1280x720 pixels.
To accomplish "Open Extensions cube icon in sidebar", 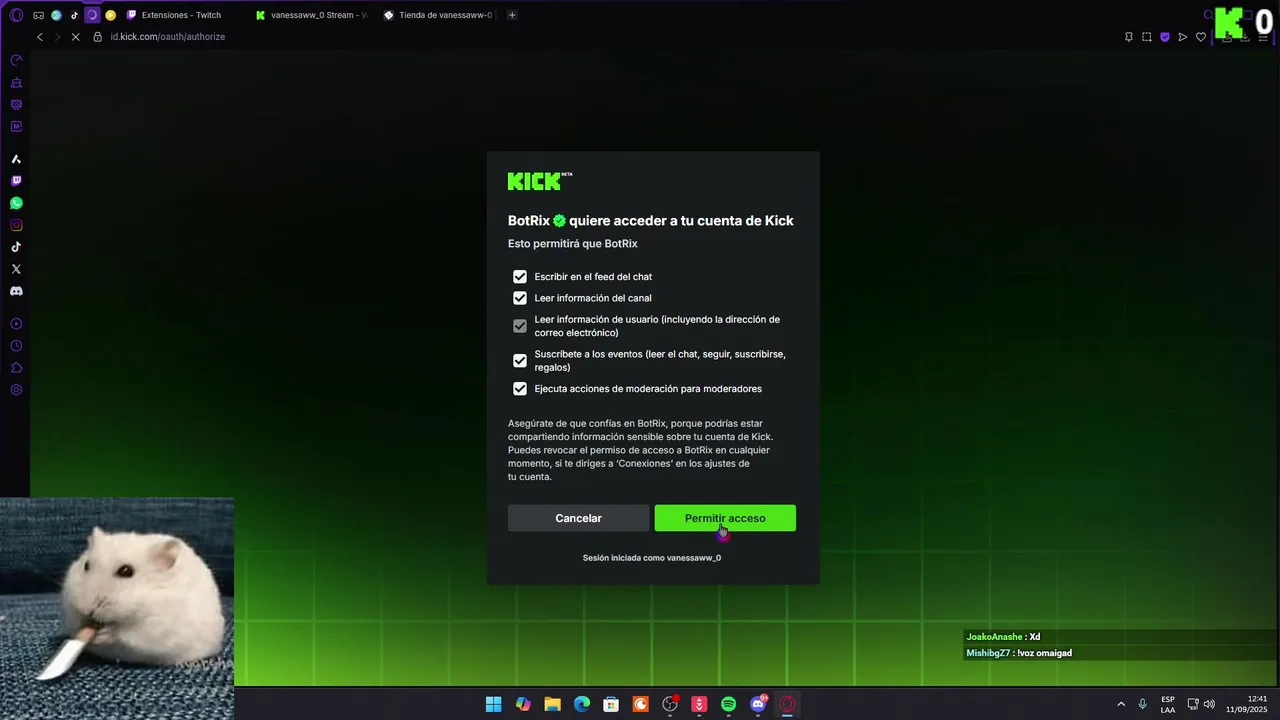I will (16, 368).
